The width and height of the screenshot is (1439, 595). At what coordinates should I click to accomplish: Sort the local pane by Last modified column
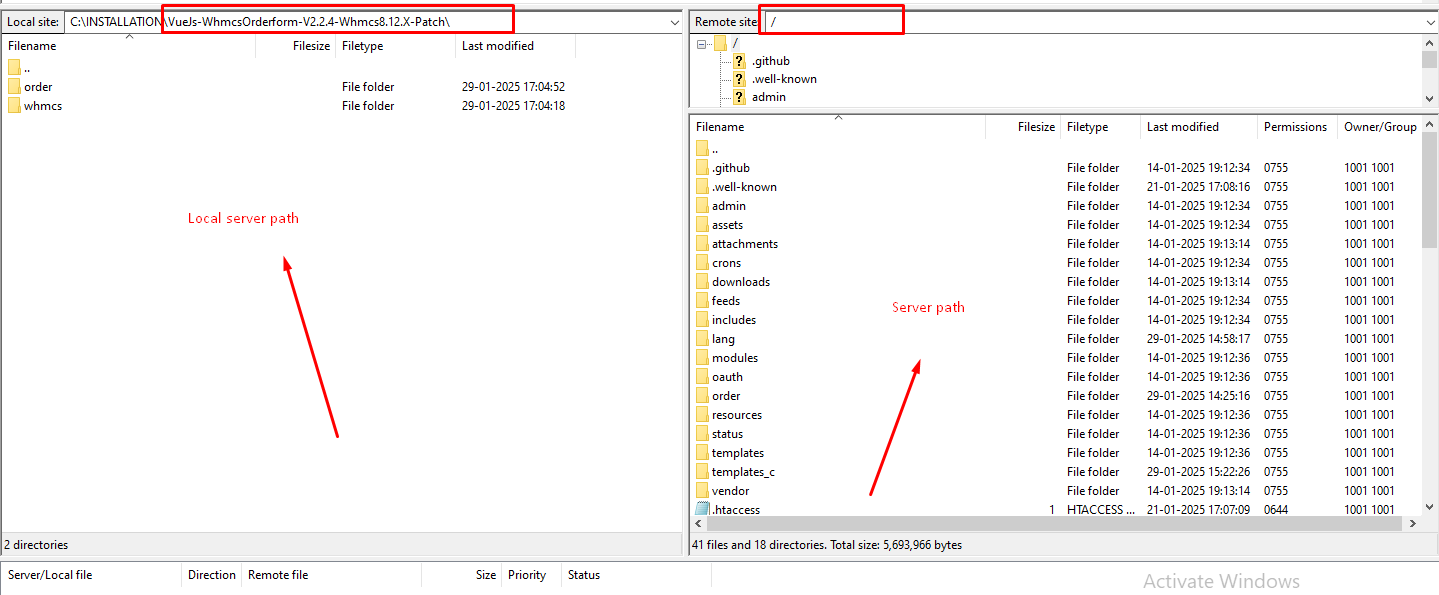(x=497, y=46)
